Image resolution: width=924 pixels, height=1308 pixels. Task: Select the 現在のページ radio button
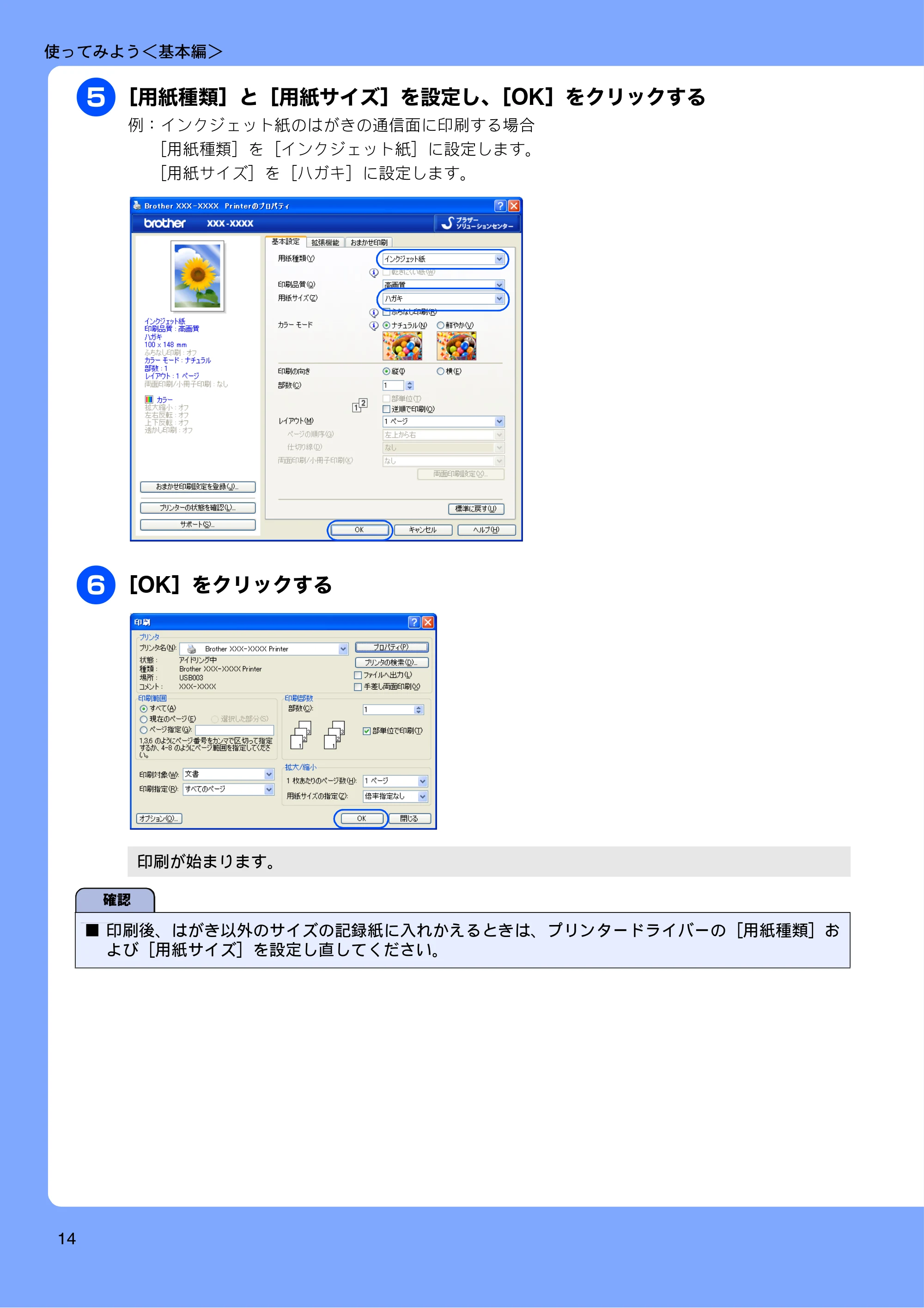[x=144, y=719]
